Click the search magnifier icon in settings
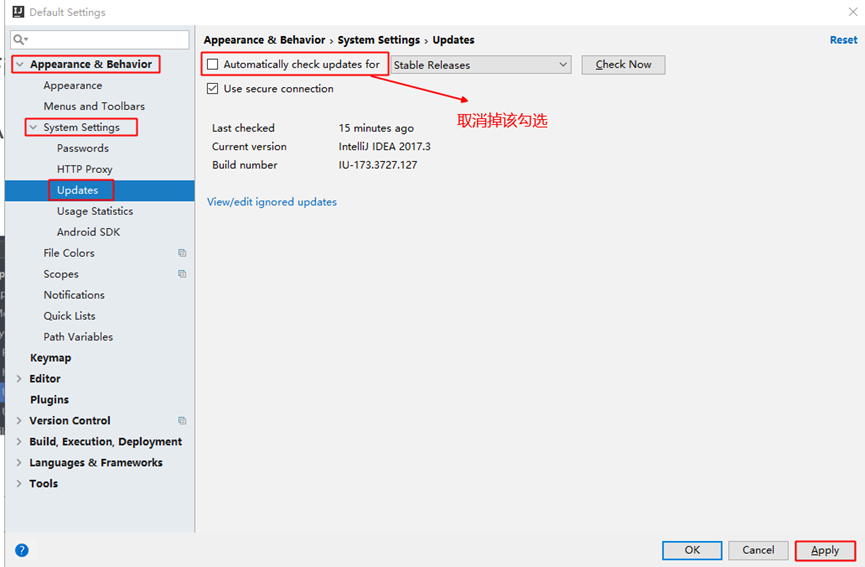Image resolution: width=865 pixels, height=567 pixels. point(19,39)
